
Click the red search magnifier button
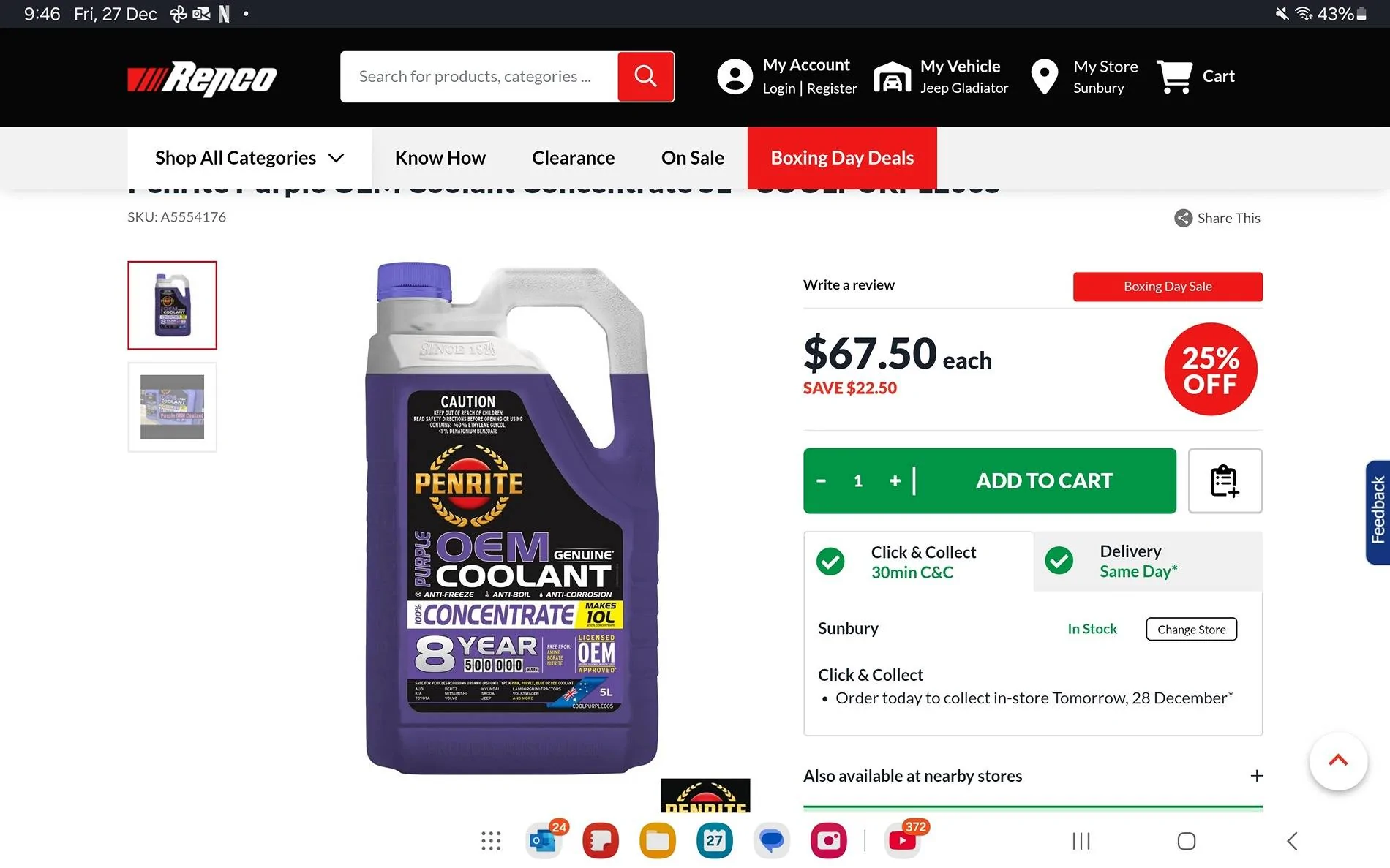pyautogui.click(x=645, y=76)
